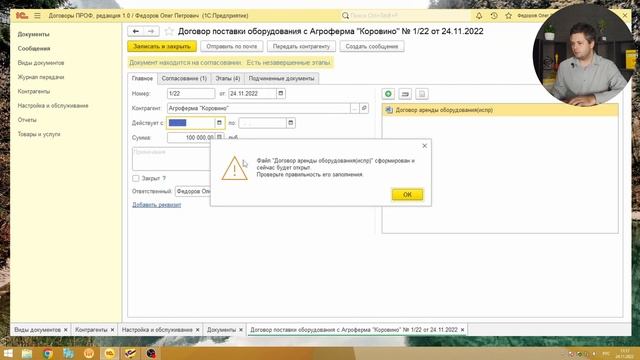Open 1C yellow icon in the taskbar
The width and height of the screenshot is (640, 360).
click(109, 353)
